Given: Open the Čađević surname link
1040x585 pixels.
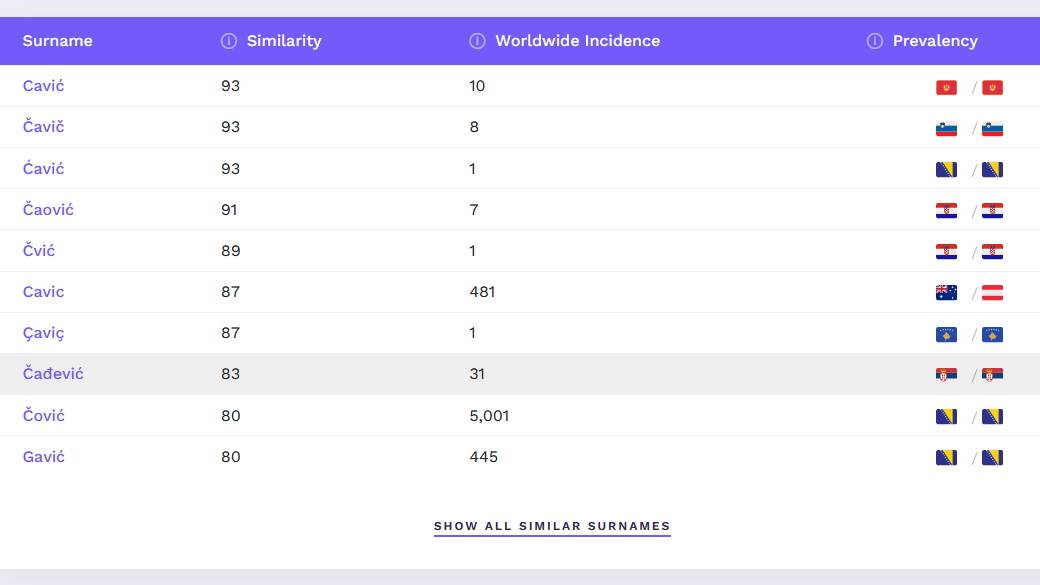Looking at the screenshot, I should coord(53,374).
